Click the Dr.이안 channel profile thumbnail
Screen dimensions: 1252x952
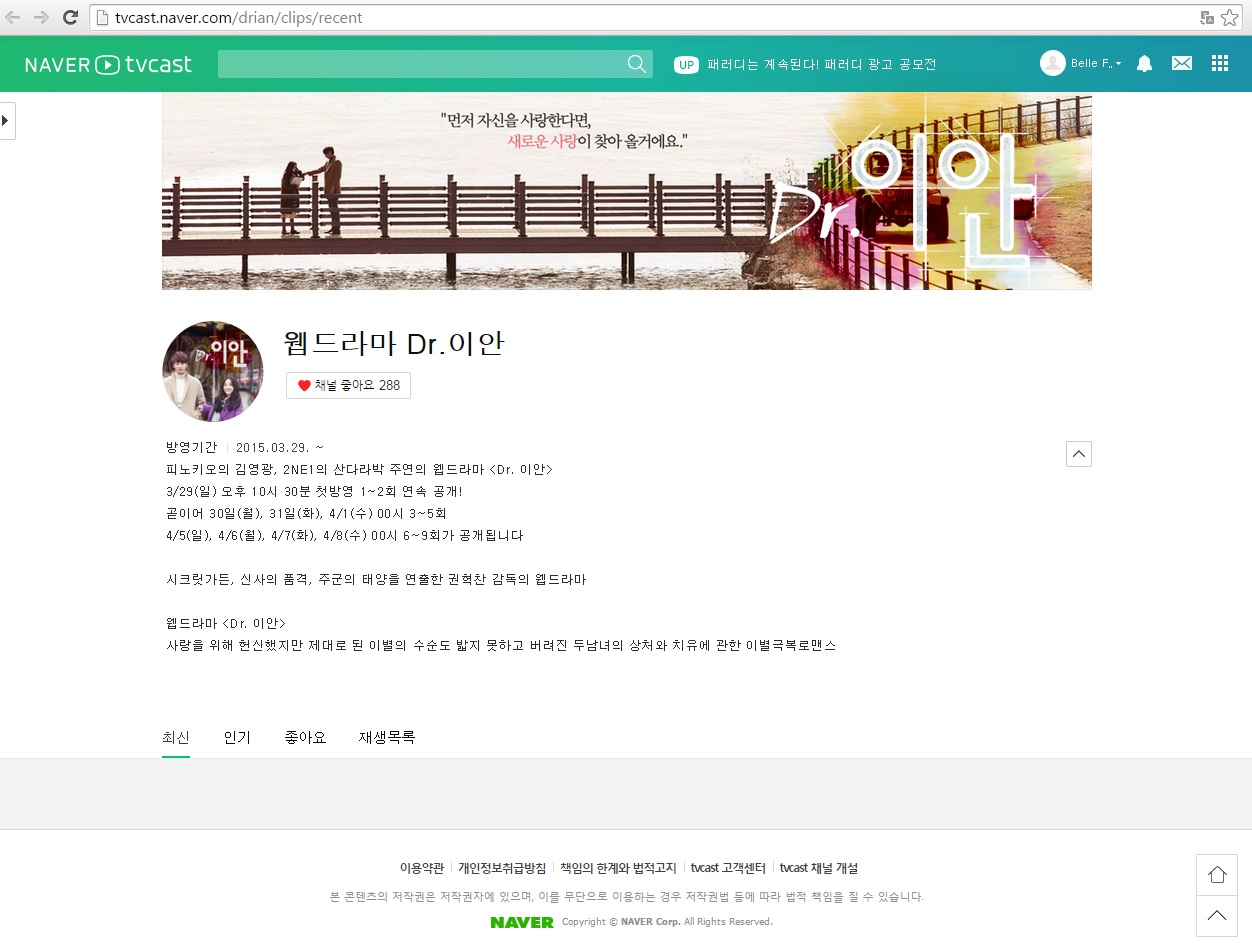[213, 371]
